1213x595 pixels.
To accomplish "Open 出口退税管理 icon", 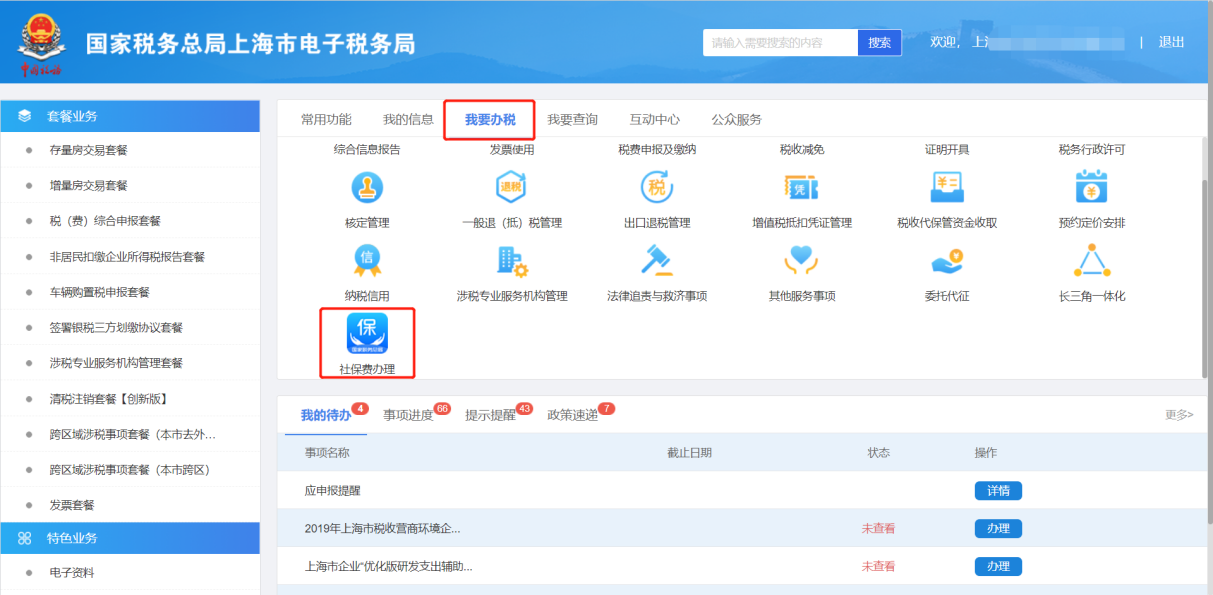I will (656, 187).
